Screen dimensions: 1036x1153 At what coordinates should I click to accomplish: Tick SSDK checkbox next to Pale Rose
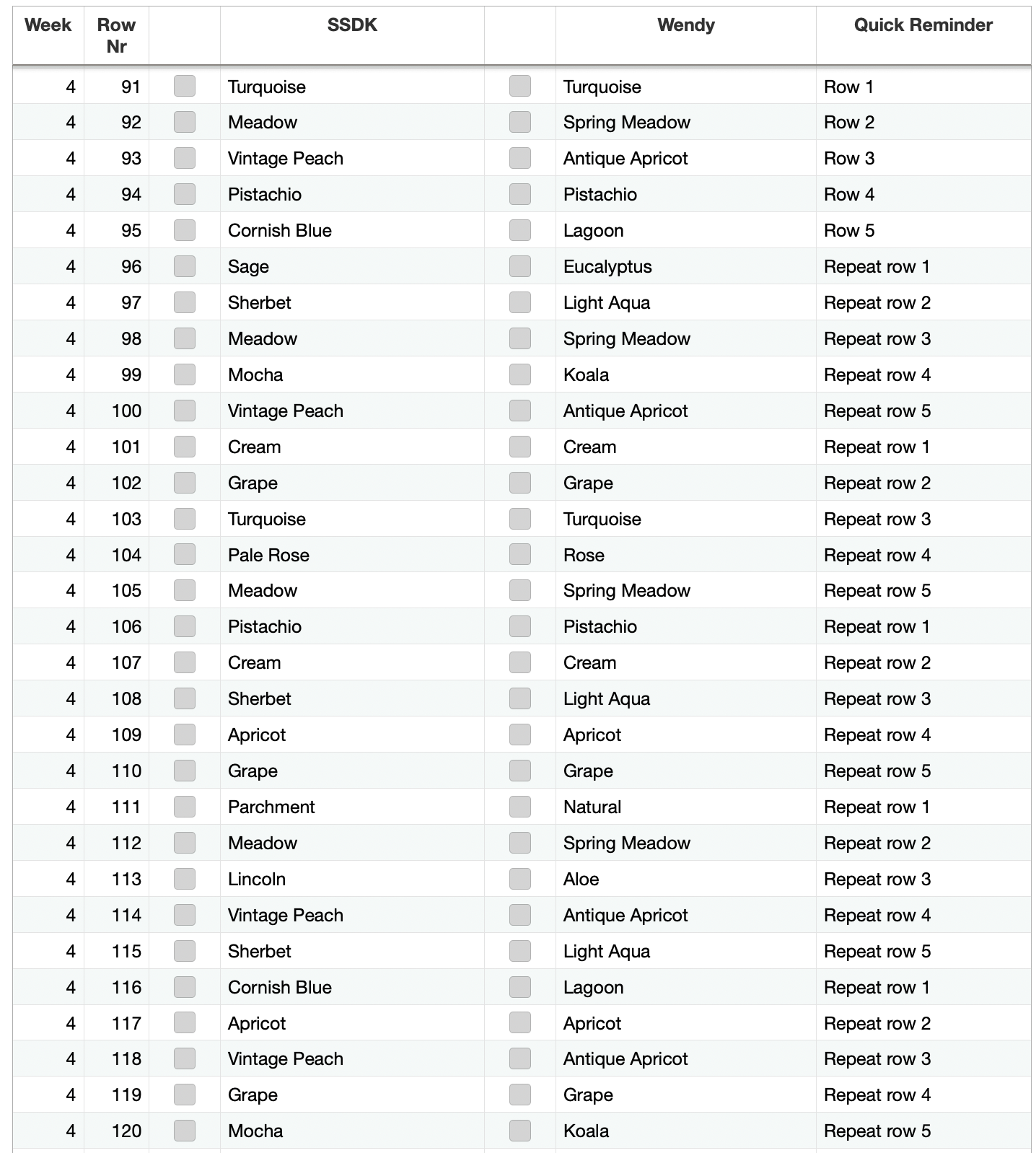pyautogui.click(x=185, y=554)
